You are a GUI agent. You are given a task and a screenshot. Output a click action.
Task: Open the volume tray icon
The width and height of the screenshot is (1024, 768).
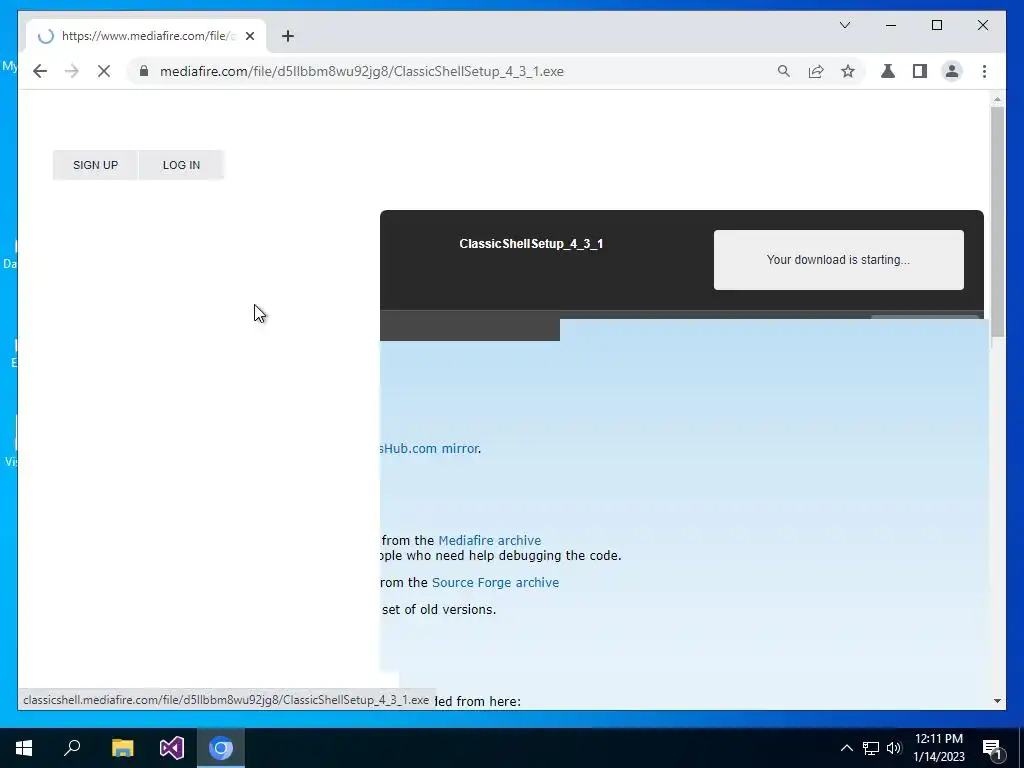(894, 748)
